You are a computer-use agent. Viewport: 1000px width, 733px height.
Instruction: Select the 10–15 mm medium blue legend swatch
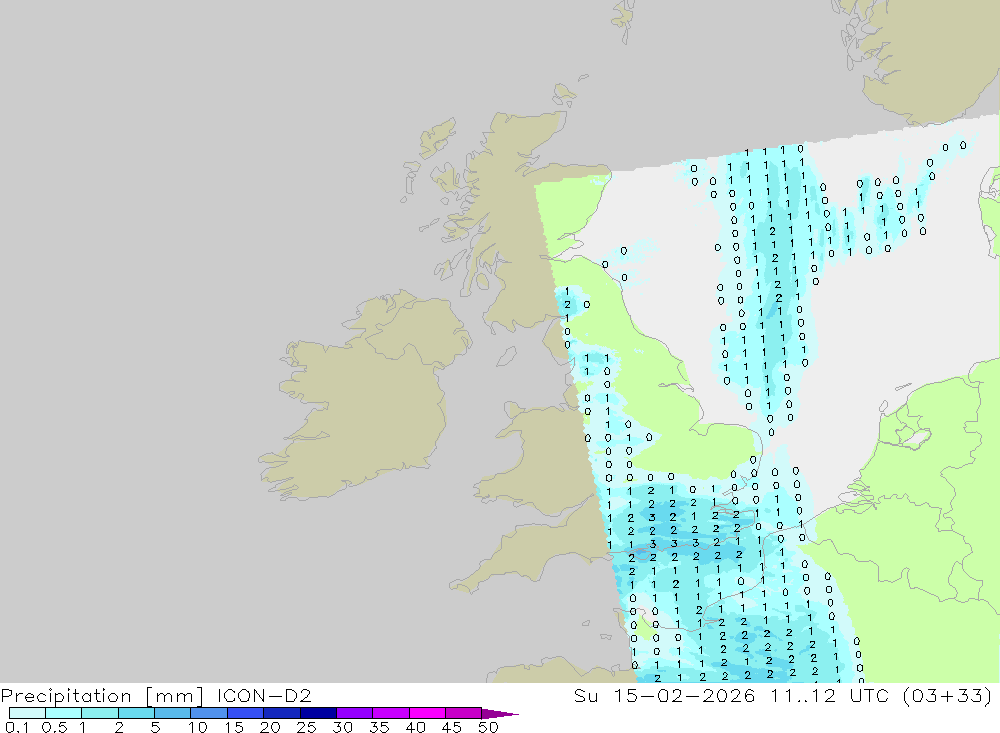tap(209, 713)
